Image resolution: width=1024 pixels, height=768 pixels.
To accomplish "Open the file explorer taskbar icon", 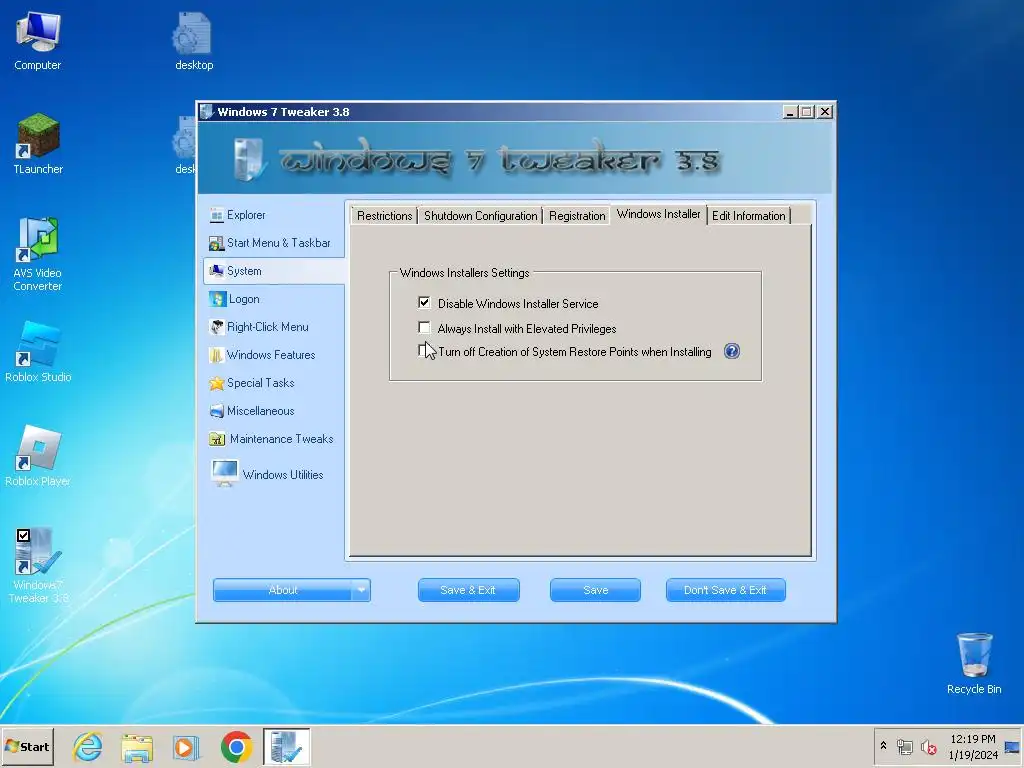I will pos(137,746).
